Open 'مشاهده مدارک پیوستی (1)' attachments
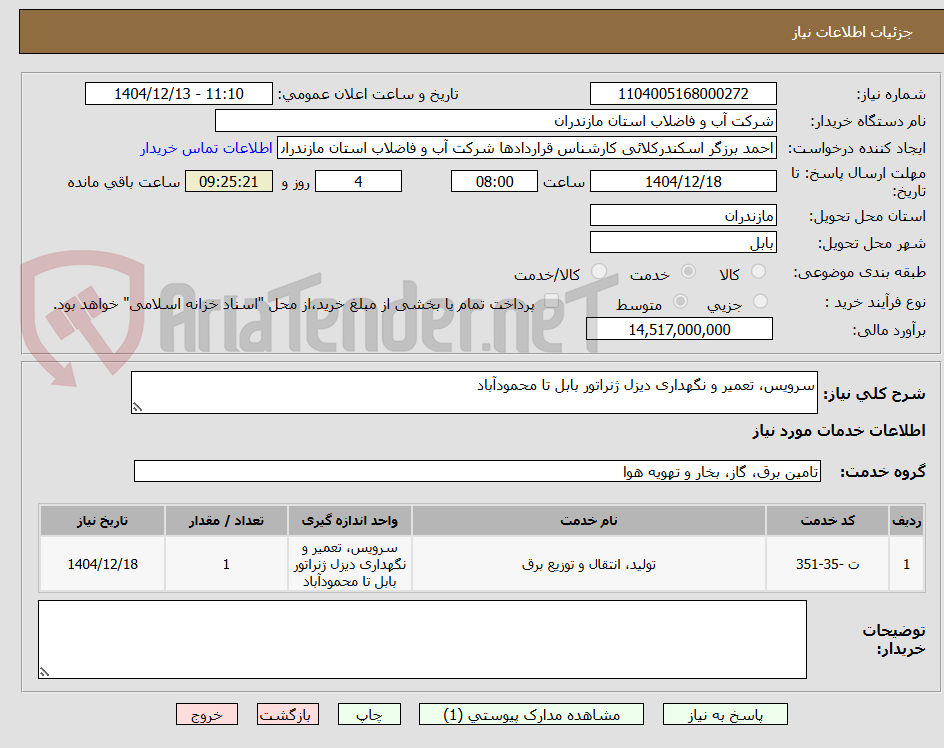 [x=531, y=715]
